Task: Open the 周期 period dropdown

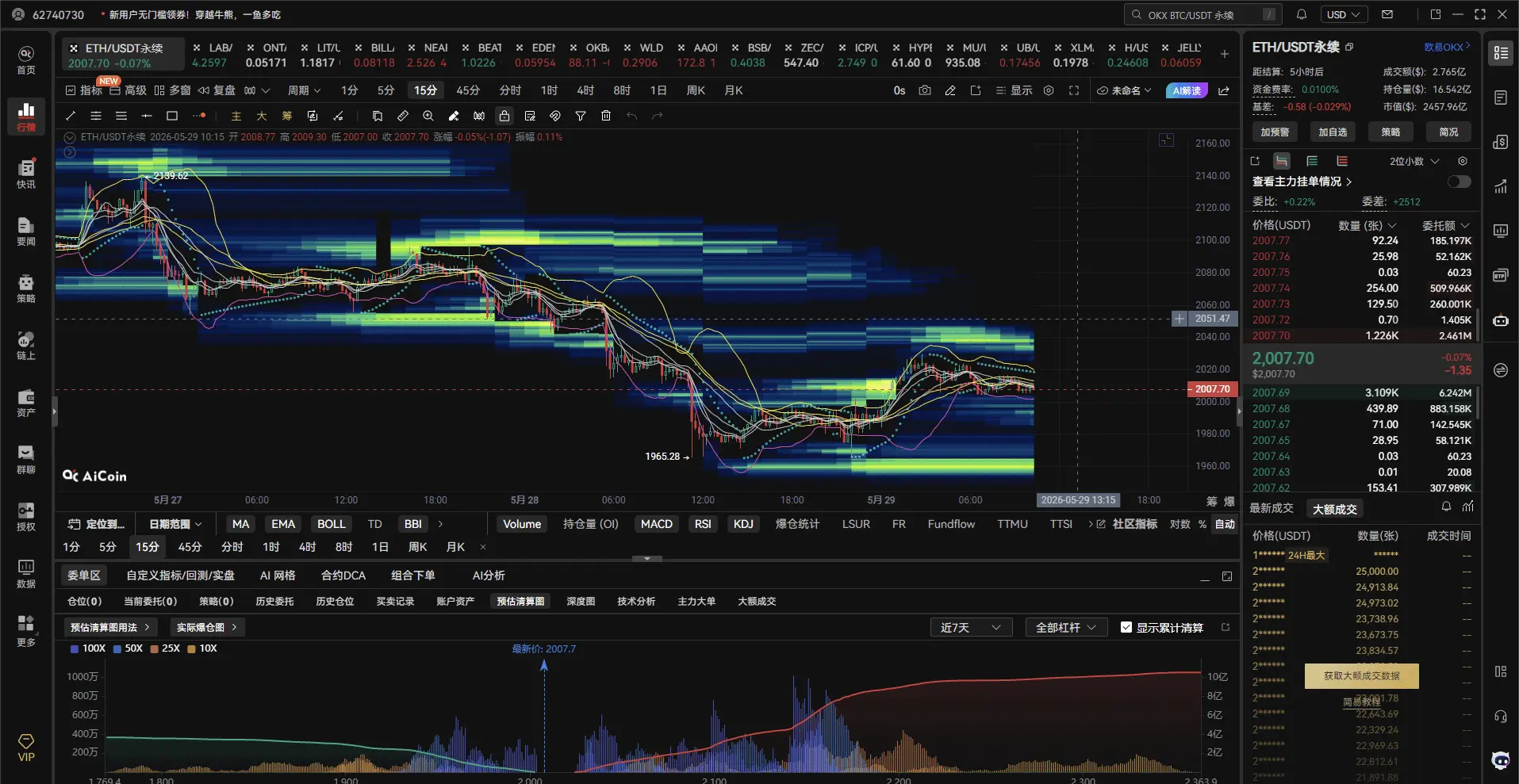Action: tap(304, 90)
